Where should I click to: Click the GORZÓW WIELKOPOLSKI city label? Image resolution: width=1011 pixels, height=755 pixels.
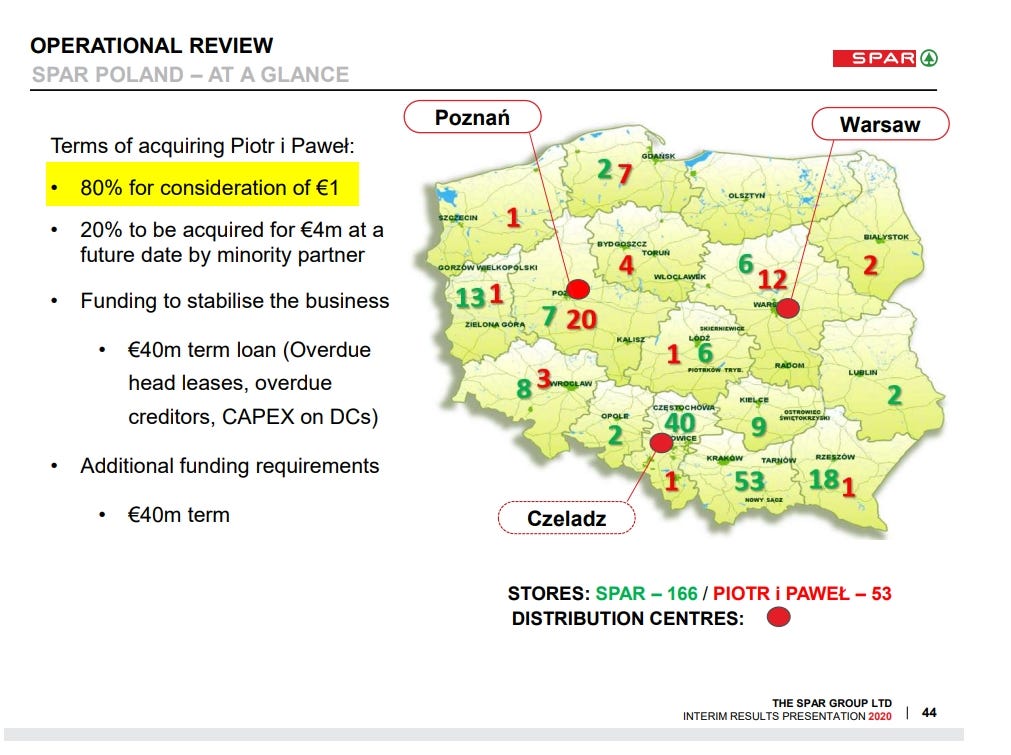(487, 268)
